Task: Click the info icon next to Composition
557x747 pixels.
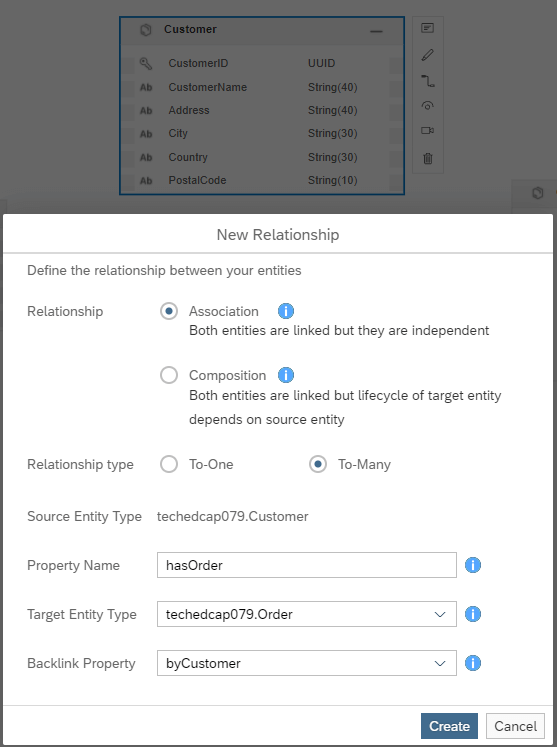Action: (286, 375)
